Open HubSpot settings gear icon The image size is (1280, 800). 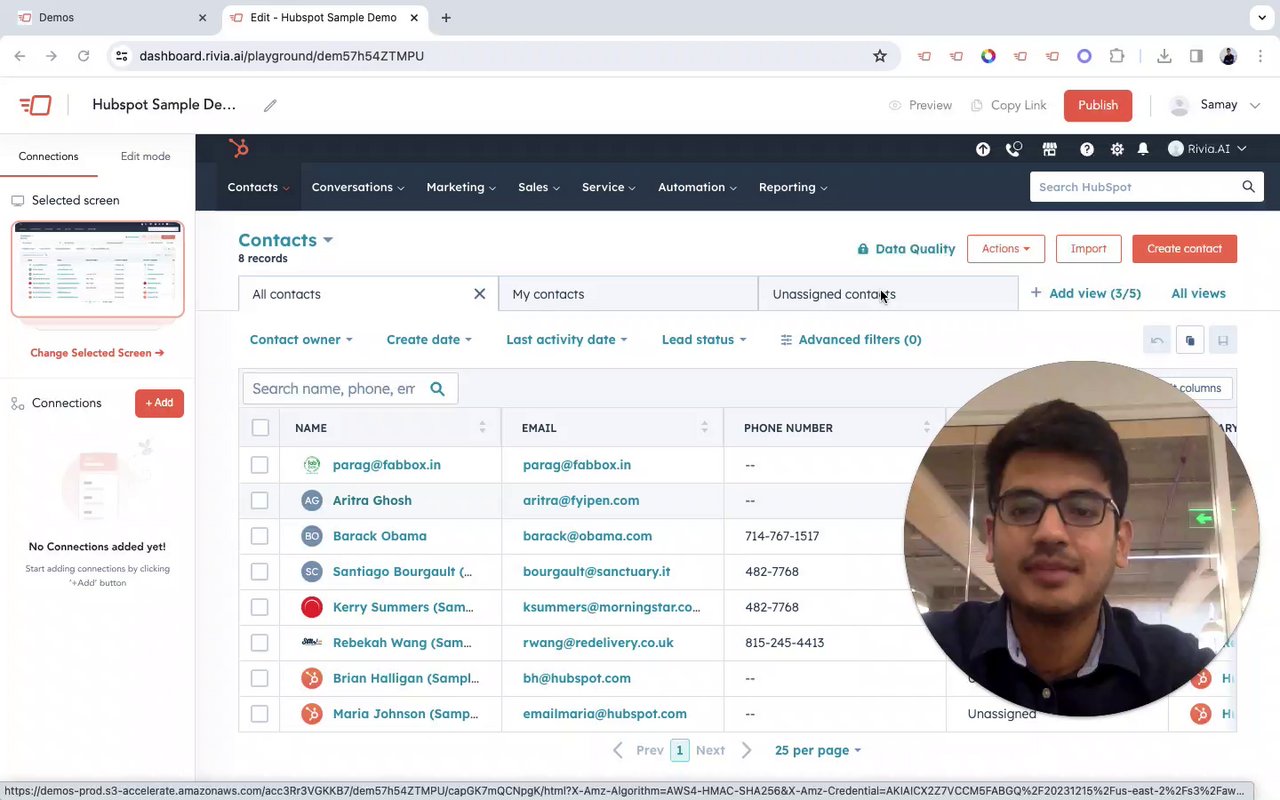(x=1117, y=149)
